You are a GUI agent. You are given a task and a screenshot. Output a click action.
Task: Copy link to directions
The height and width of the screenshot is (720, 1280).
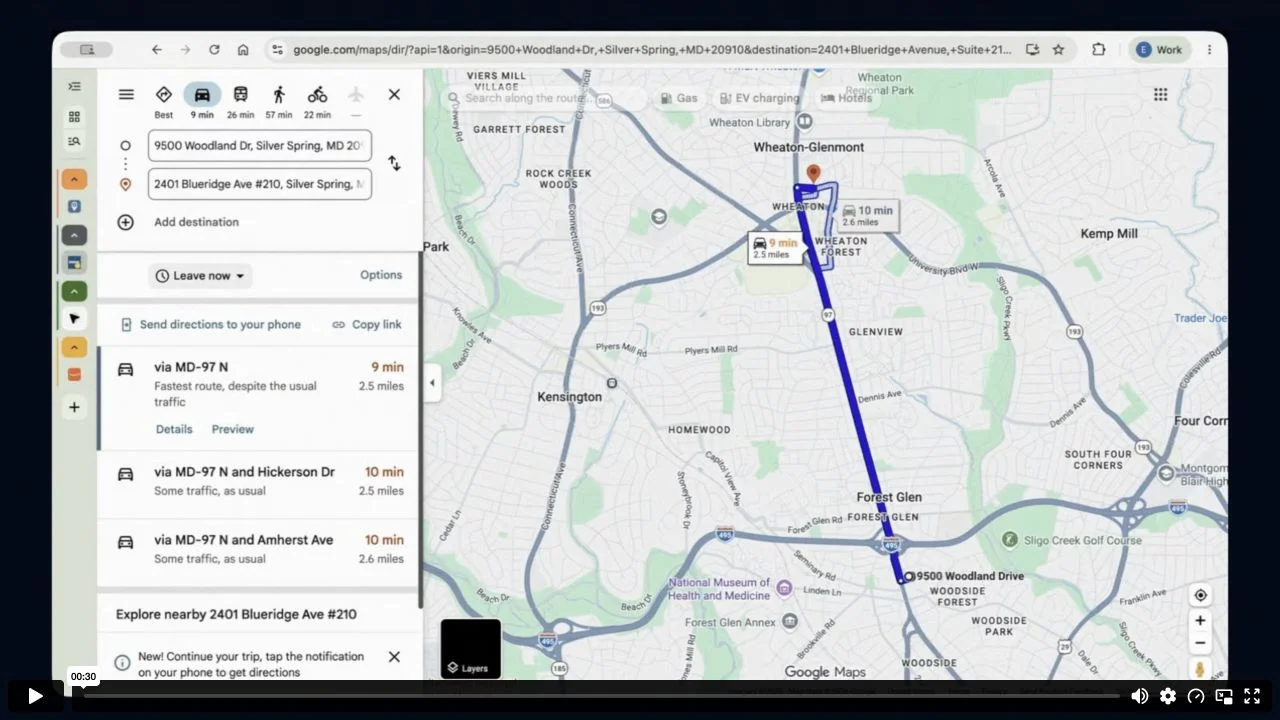point(367,325)
